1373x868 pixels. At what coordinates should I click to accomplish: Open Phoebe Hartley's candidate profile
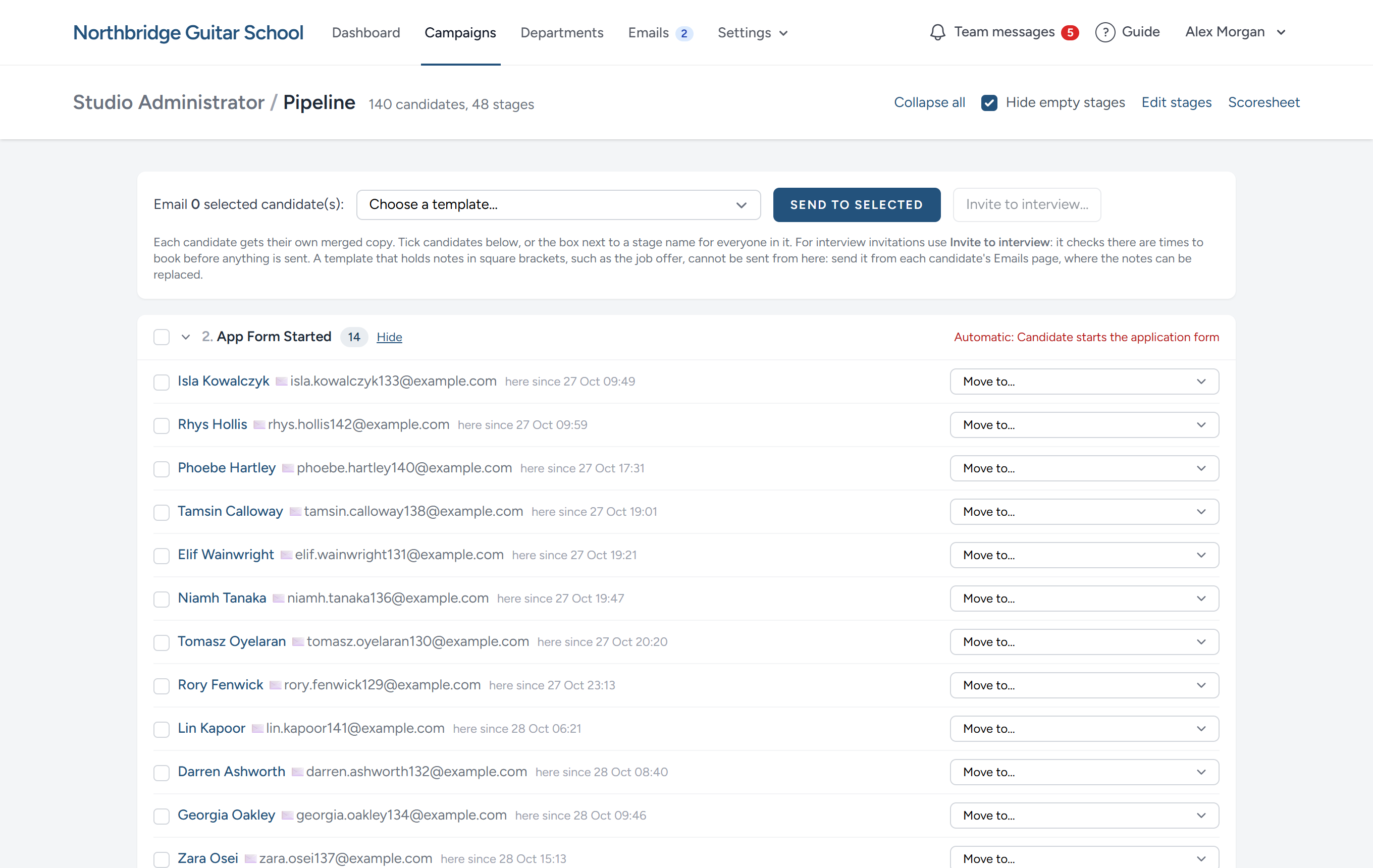(226, 468)
